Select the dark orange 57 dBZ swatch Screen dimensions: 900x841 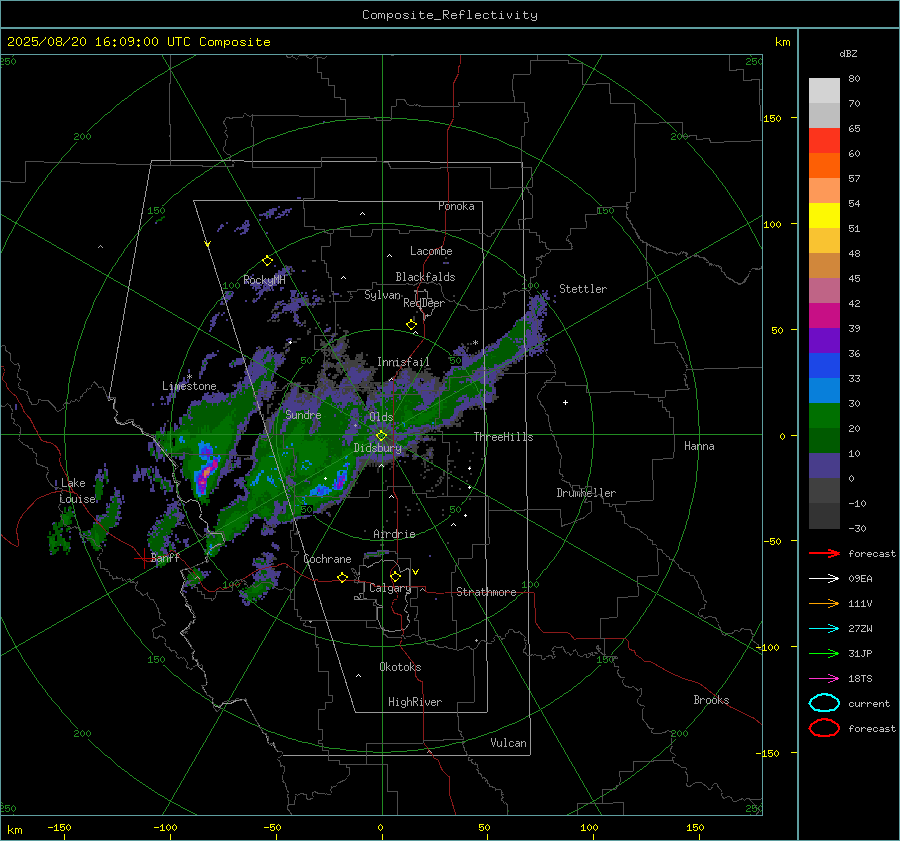click(x=824, y=166)
